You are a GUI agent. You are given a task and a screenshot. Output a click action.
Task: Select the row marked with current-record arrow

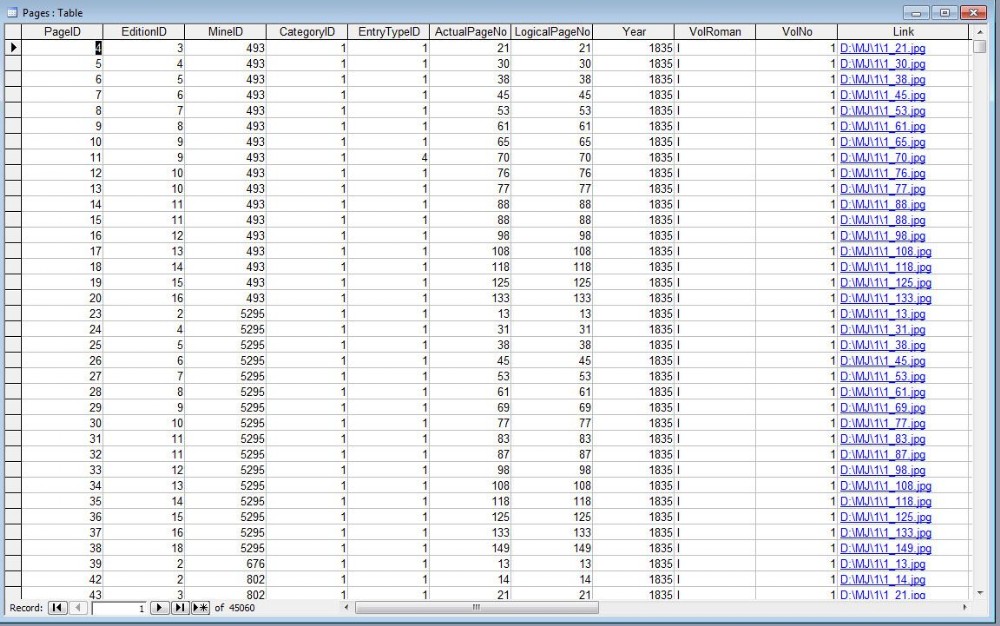(x=13, y=48)
